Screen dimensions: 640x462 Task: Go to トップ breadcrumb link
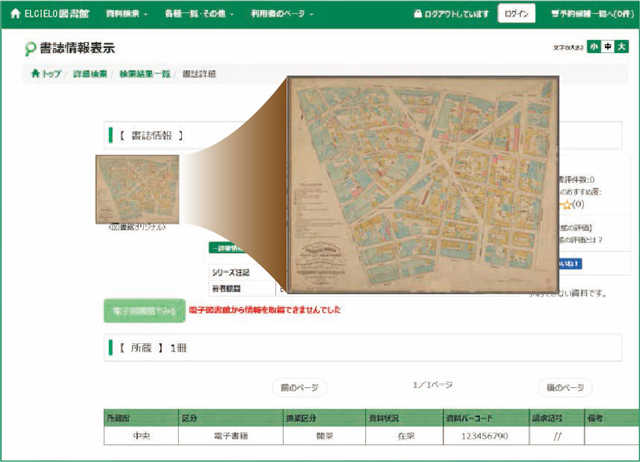coord(46,74)
